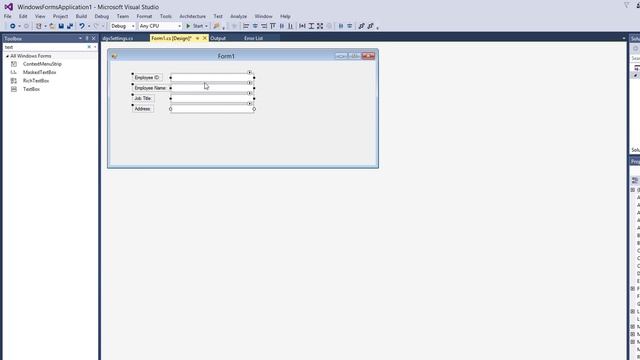Select the RichTextBox icon in Toolbox
Image resolution: width=640 pixels, height=360 pixels.
point(14,81)
